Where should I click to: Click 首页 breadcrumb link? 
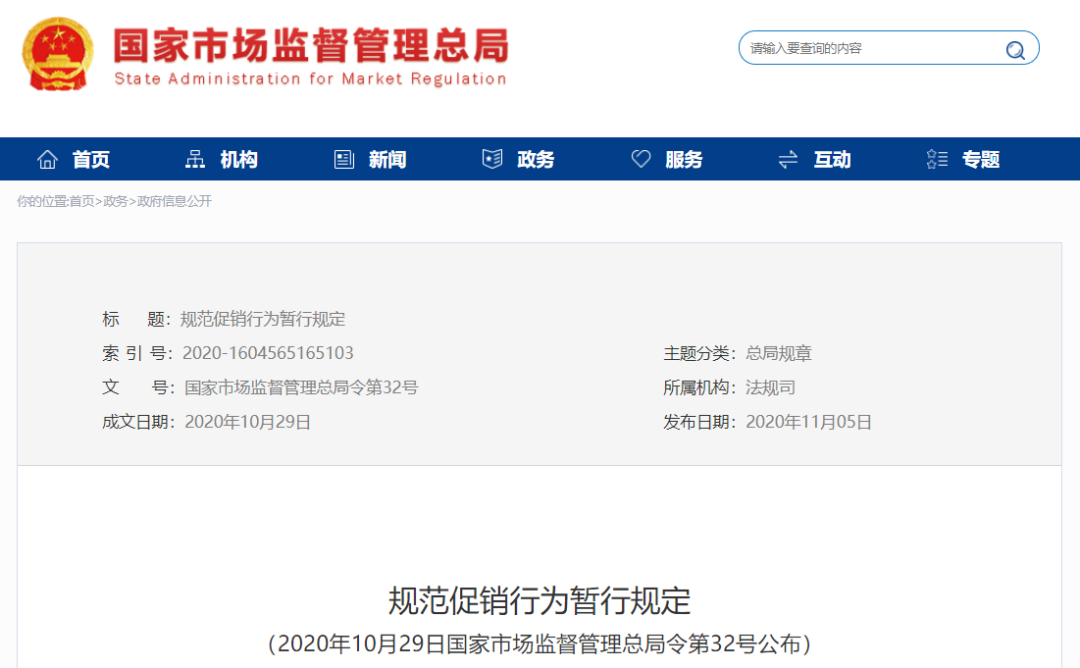tap(81, 201)
